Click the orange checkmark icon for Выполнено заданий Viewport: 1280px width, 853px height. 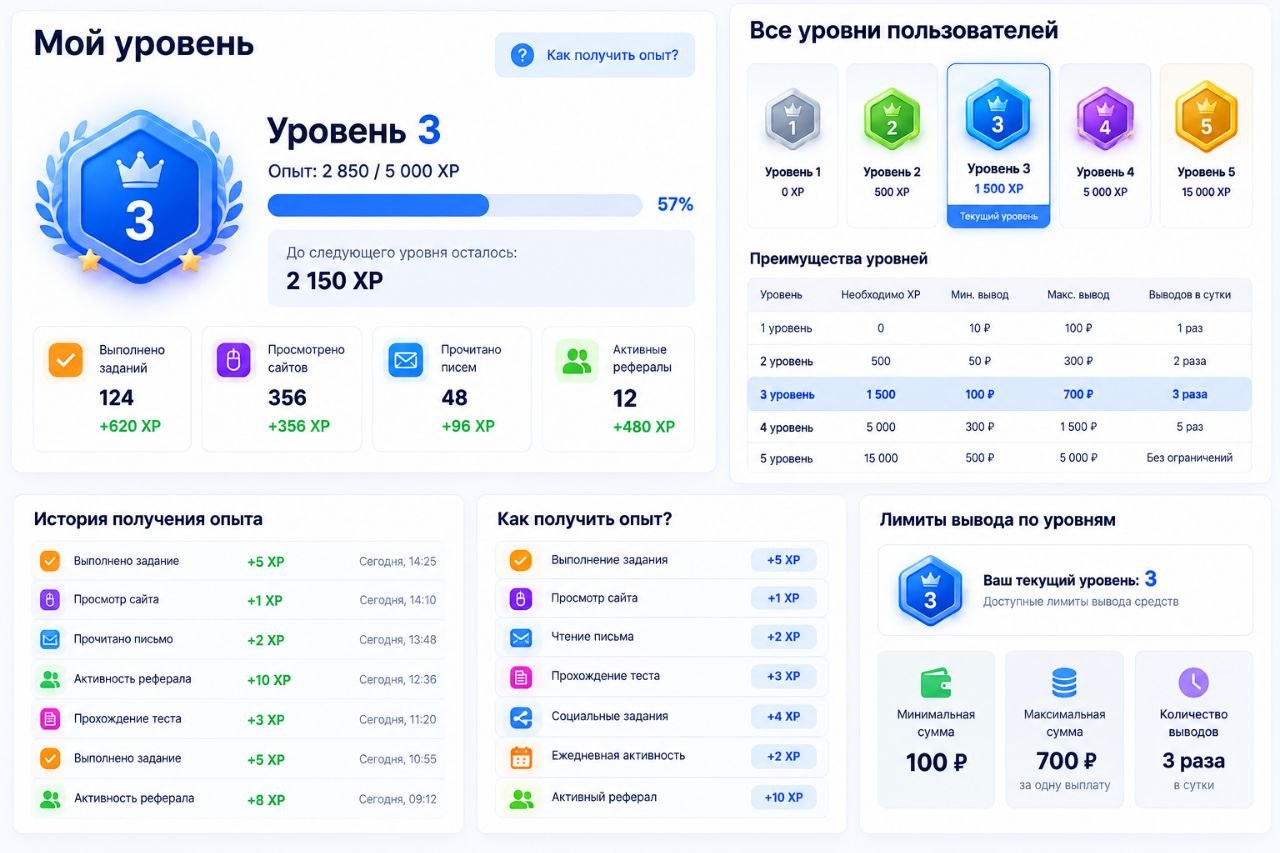point(66,360)
